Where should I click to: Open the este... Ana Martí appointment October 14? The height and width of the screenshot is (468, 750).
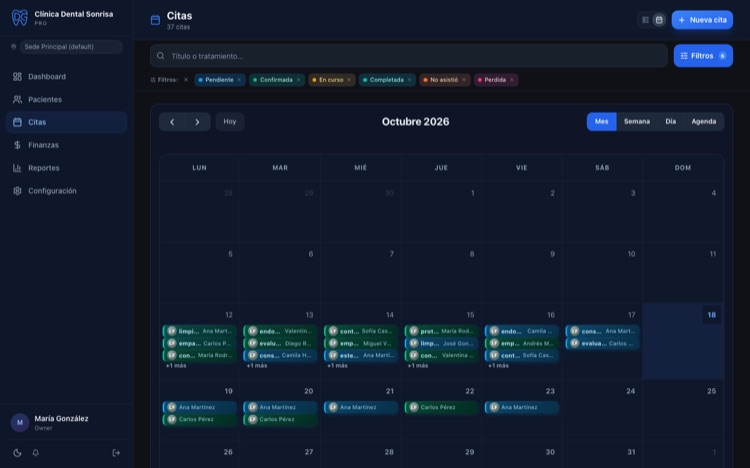[x=361, y=355]
